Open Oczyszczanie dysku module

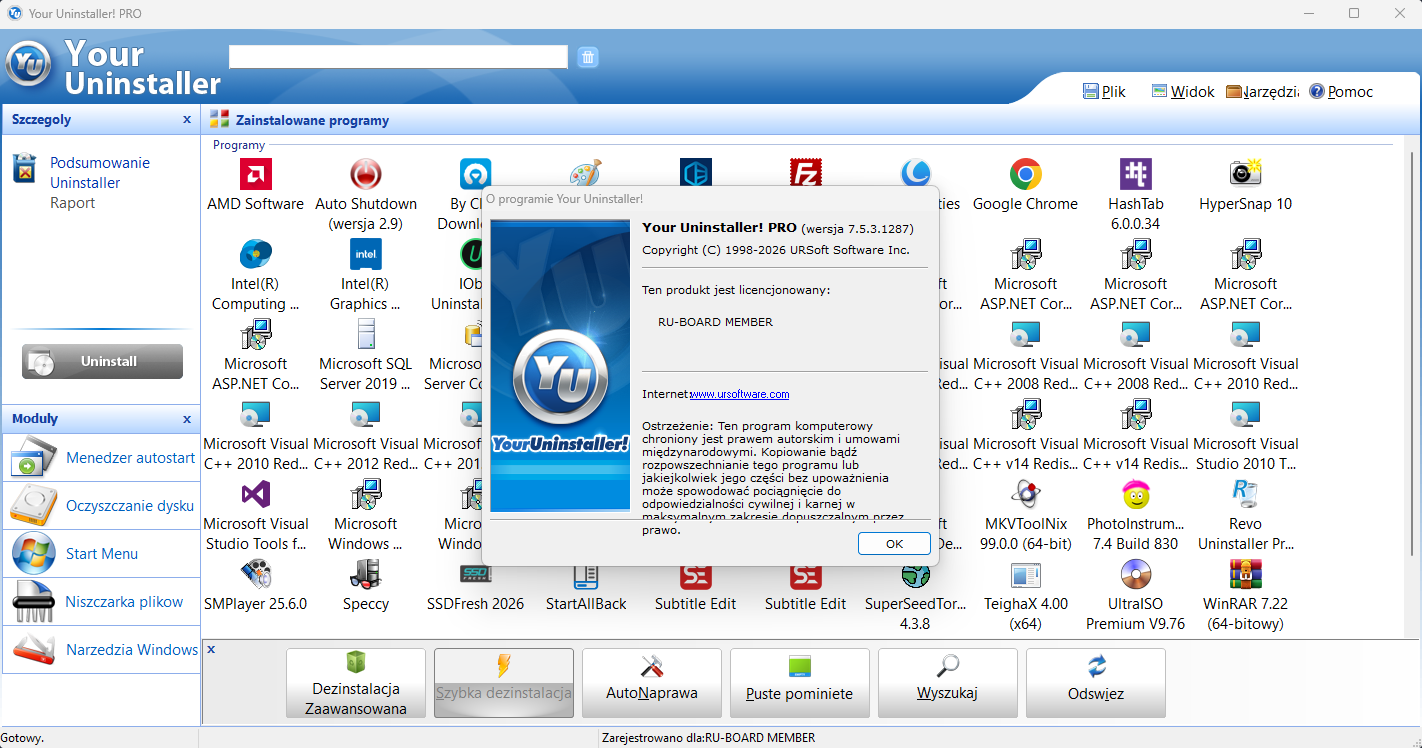pos(101,506)
